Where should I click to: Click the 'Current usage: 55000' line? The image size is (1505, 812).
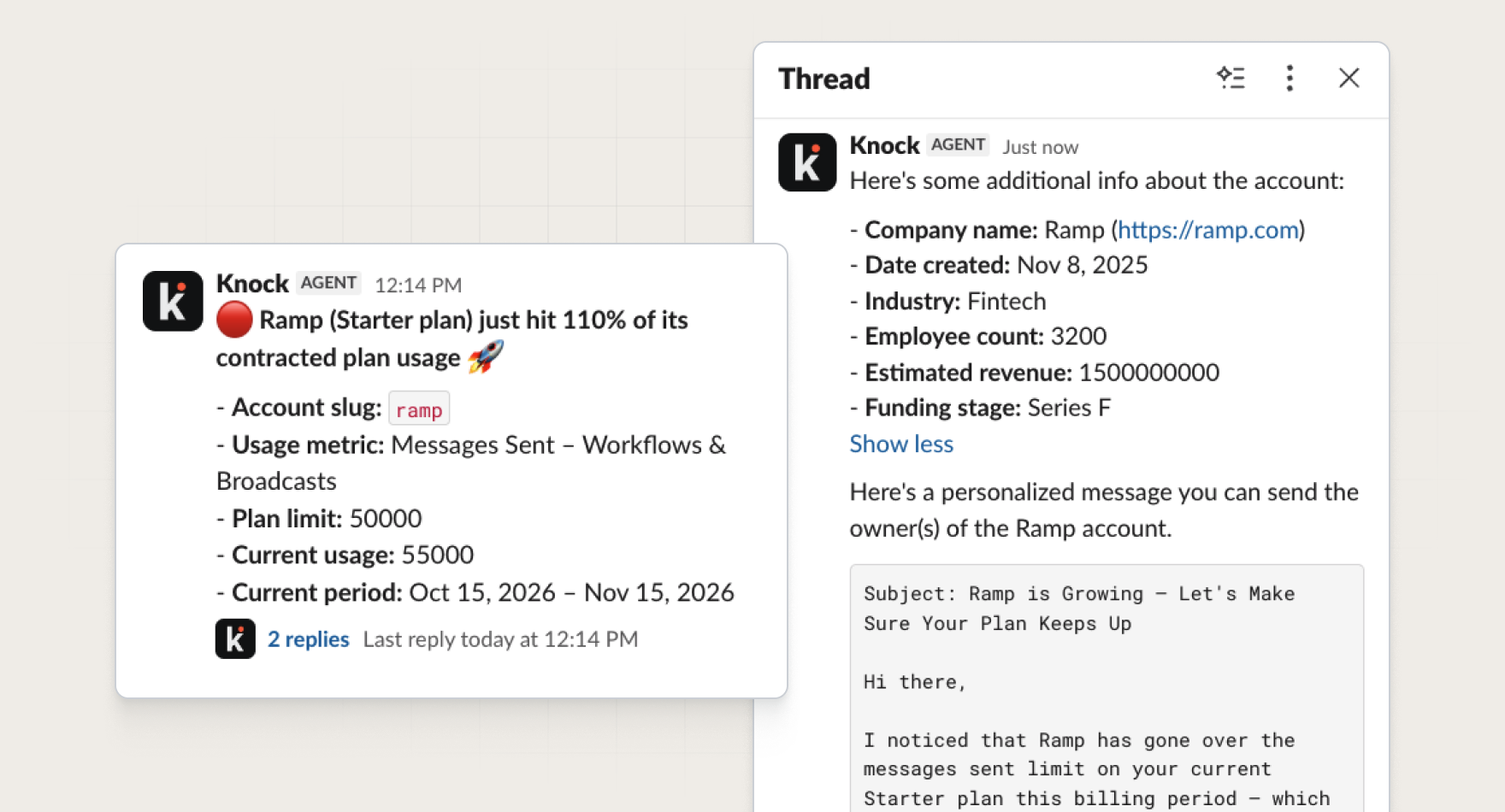click(x=345, y=556)
